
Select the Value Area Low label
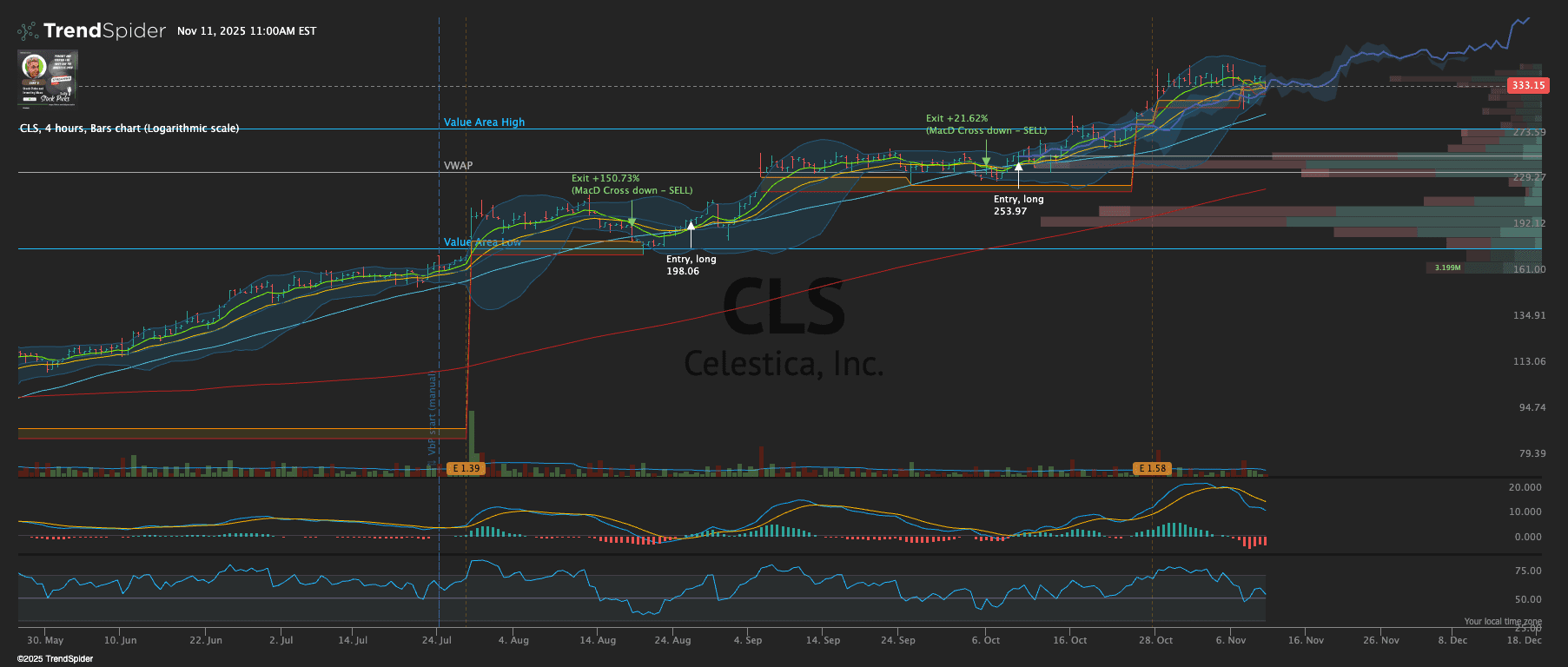[x=482, y=242]
